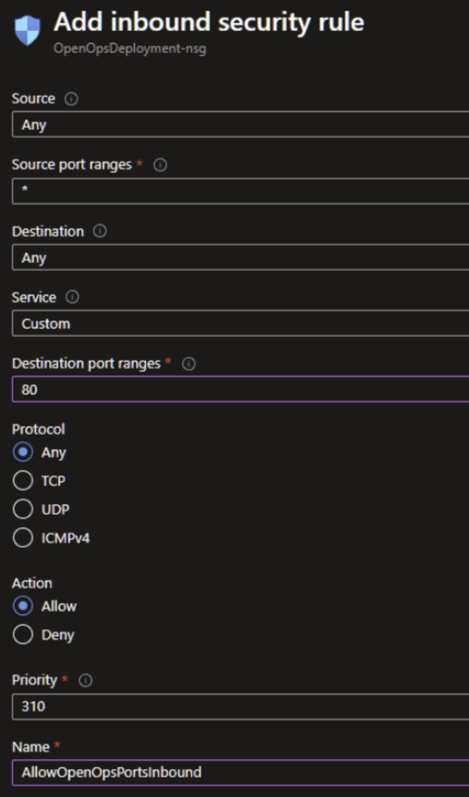Viewport: 469px width, 797px height.
Task: Select the ICMPv4 protocol radio button
Action: (23, 538)
